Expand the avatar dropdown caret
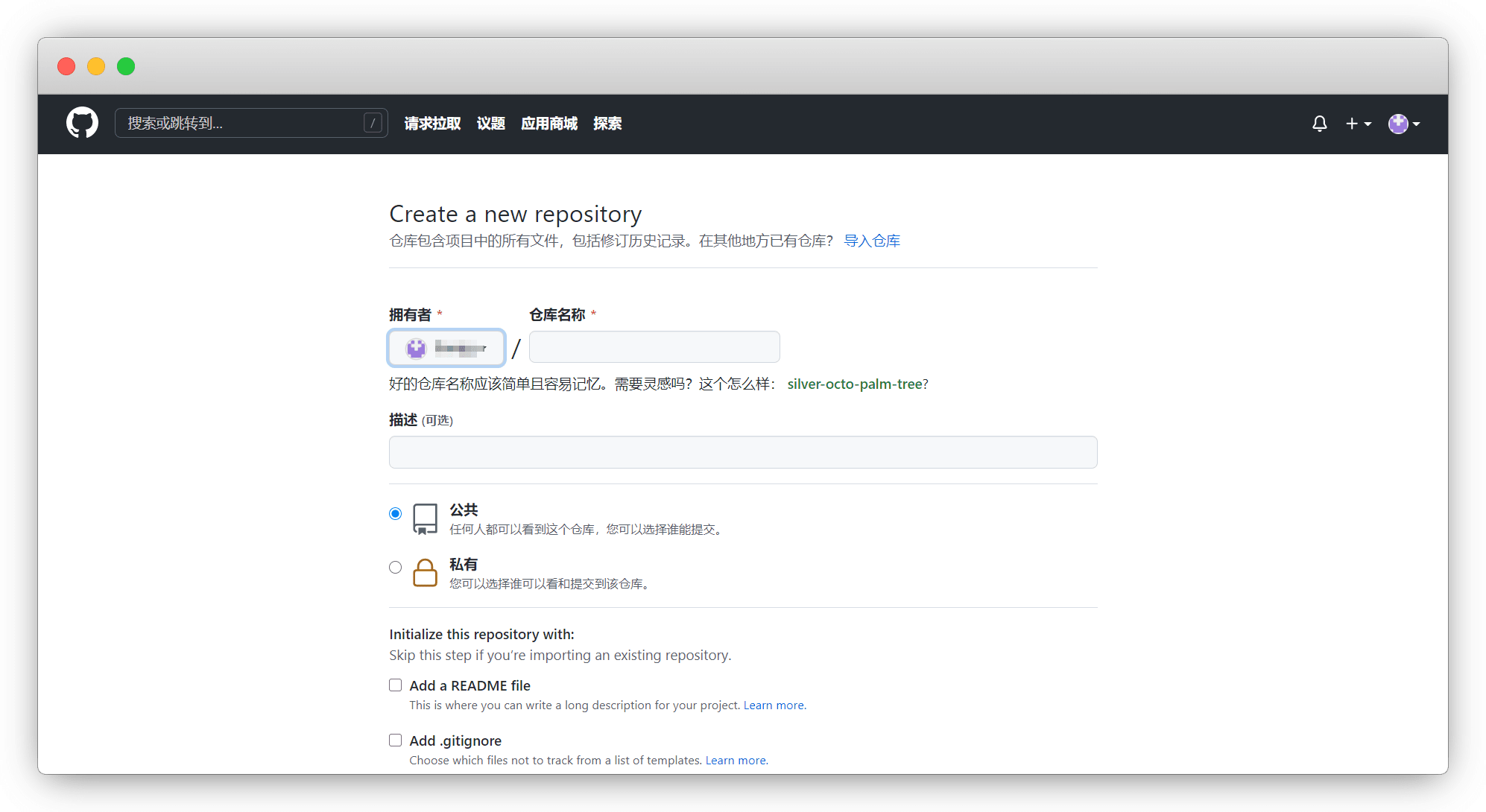1486x812 pixels. coord(1417,124)
